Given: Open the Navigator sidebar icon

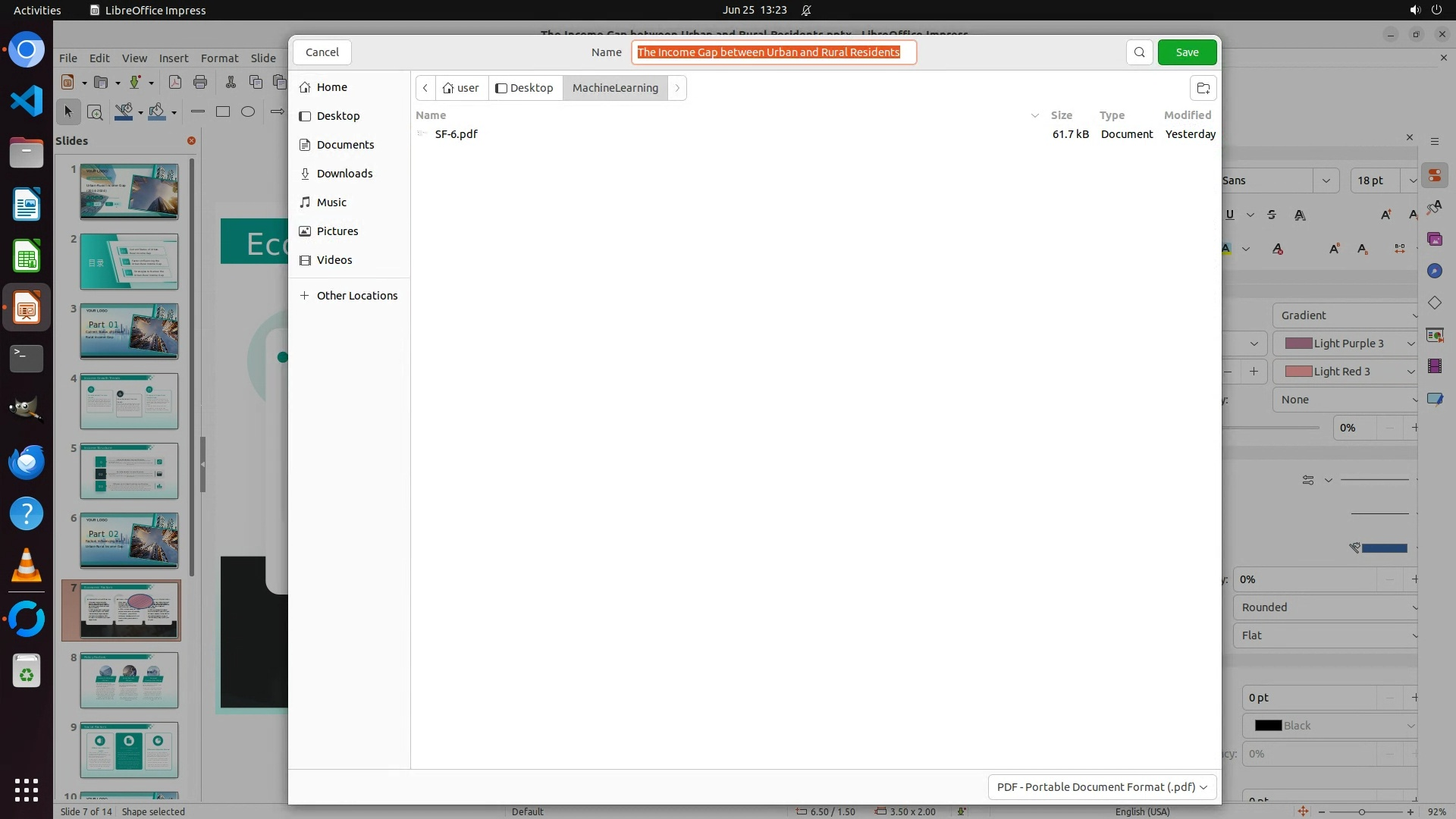Looking at the screenshot, I should 1434,271.
